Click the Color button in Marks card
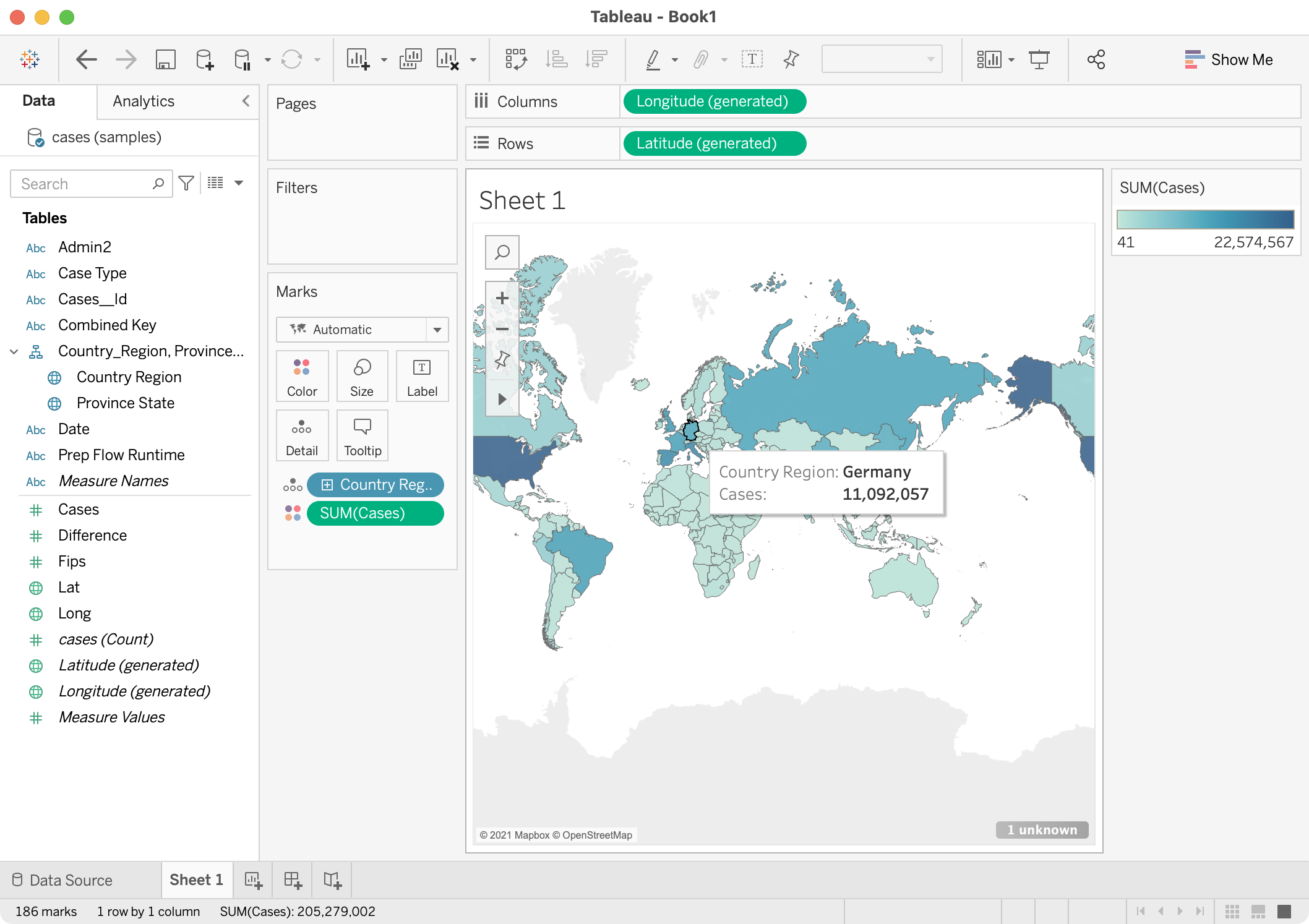 pos(302,377)
